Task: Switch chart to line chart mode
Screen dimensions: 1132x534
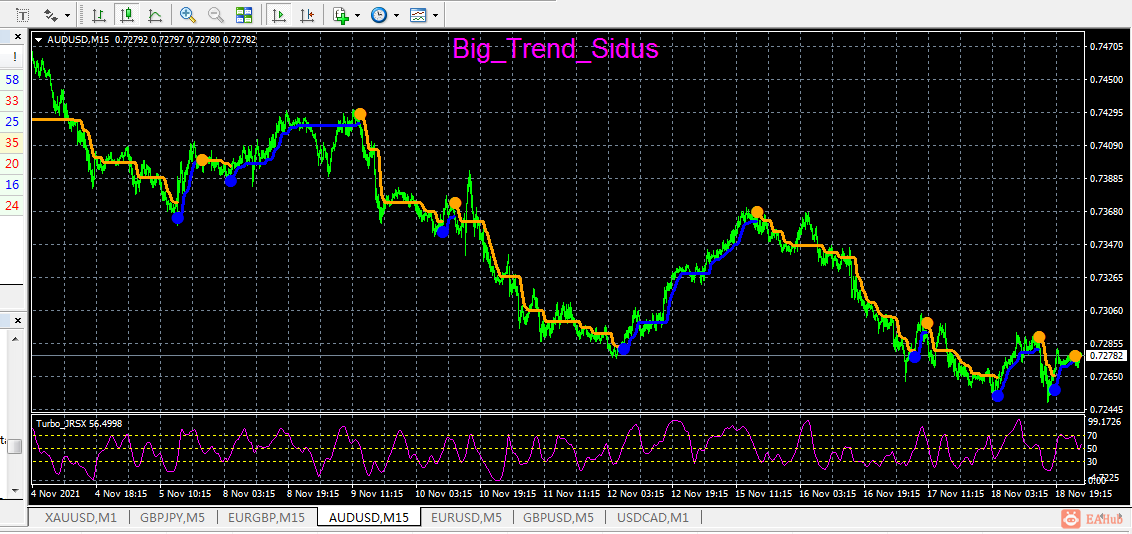Action: (154, 15)
